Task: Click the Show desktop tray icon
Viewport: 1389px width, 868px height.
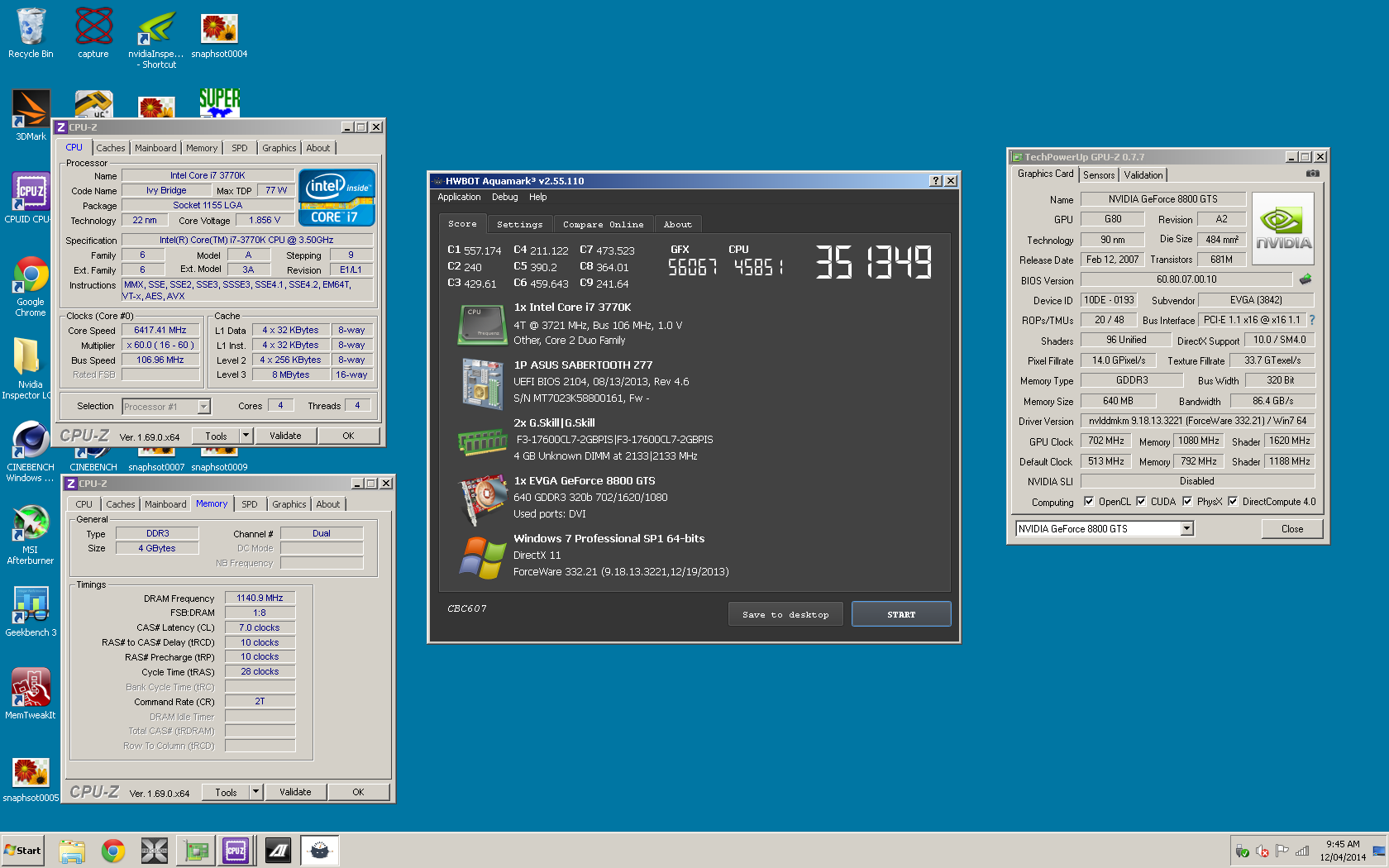Action: [1379, 851]
